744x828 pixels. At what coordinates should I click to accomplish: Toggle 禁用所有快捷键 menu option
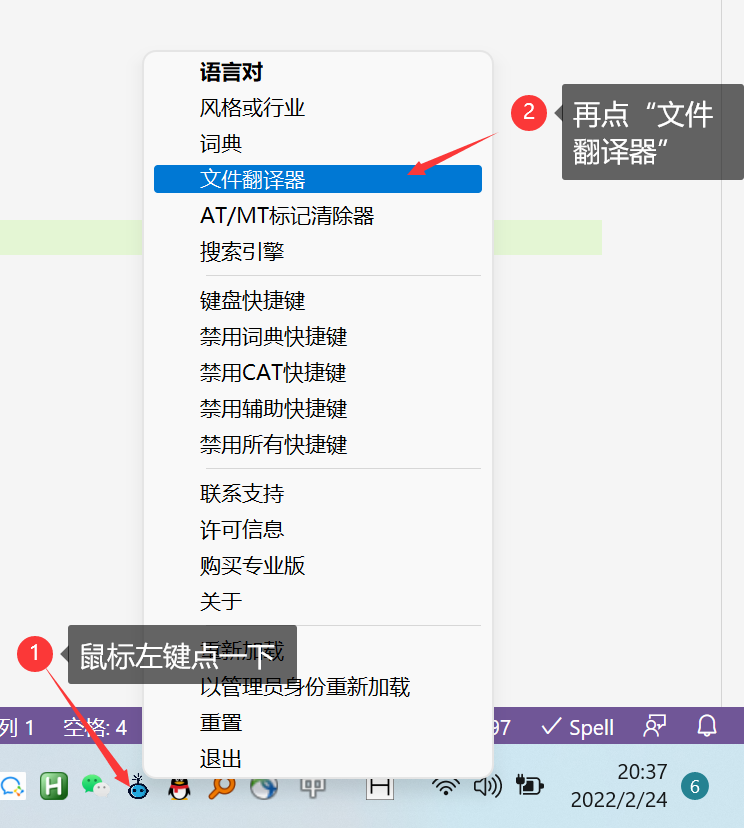[273, 445]
